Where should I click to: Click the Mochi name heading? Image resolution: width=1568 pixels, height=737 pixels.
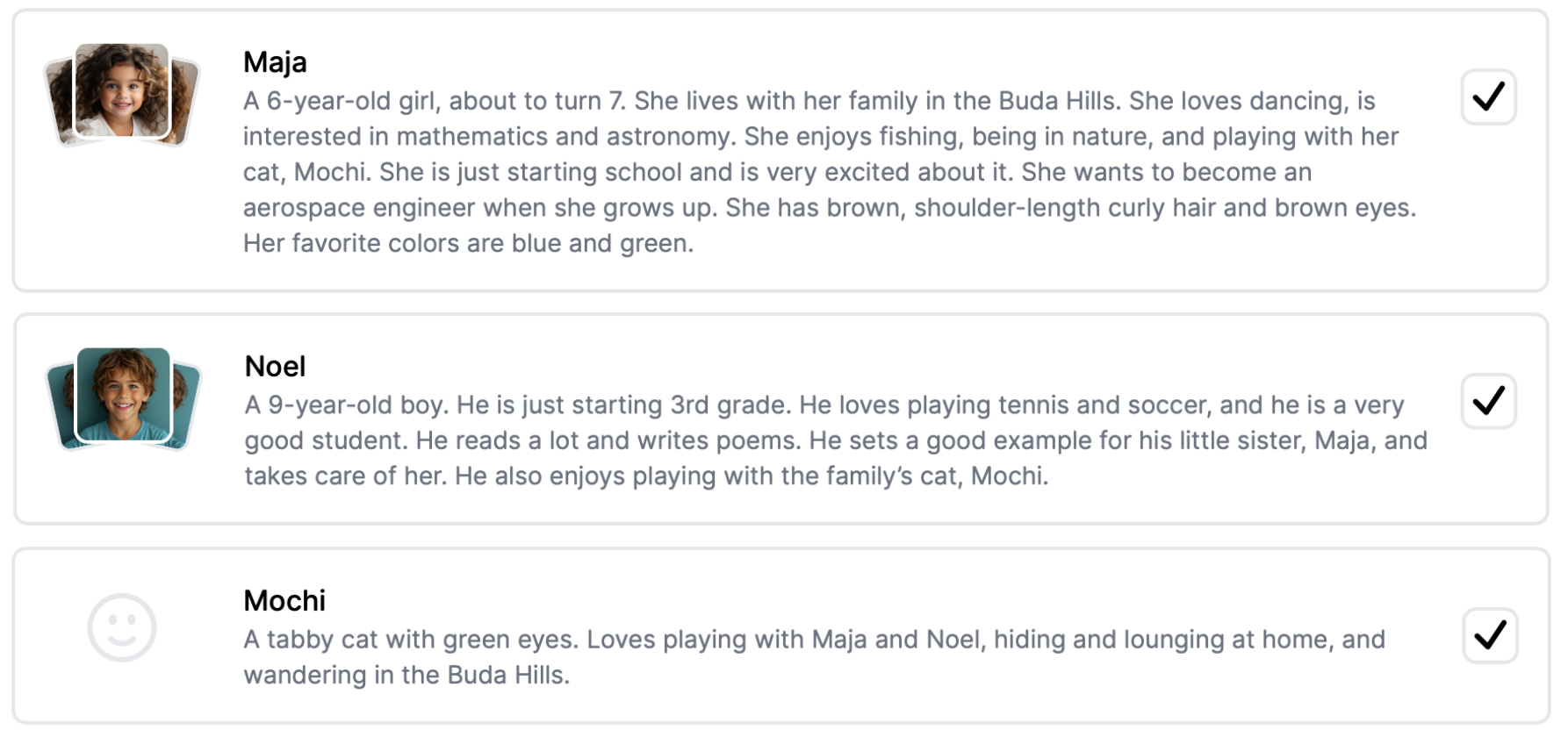[x=284, y=600]
